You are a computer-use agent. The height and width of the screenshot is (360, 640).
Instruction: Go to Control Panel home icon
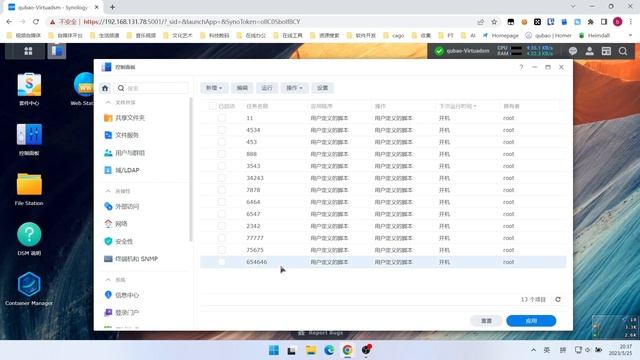click(x=105, y=88)
